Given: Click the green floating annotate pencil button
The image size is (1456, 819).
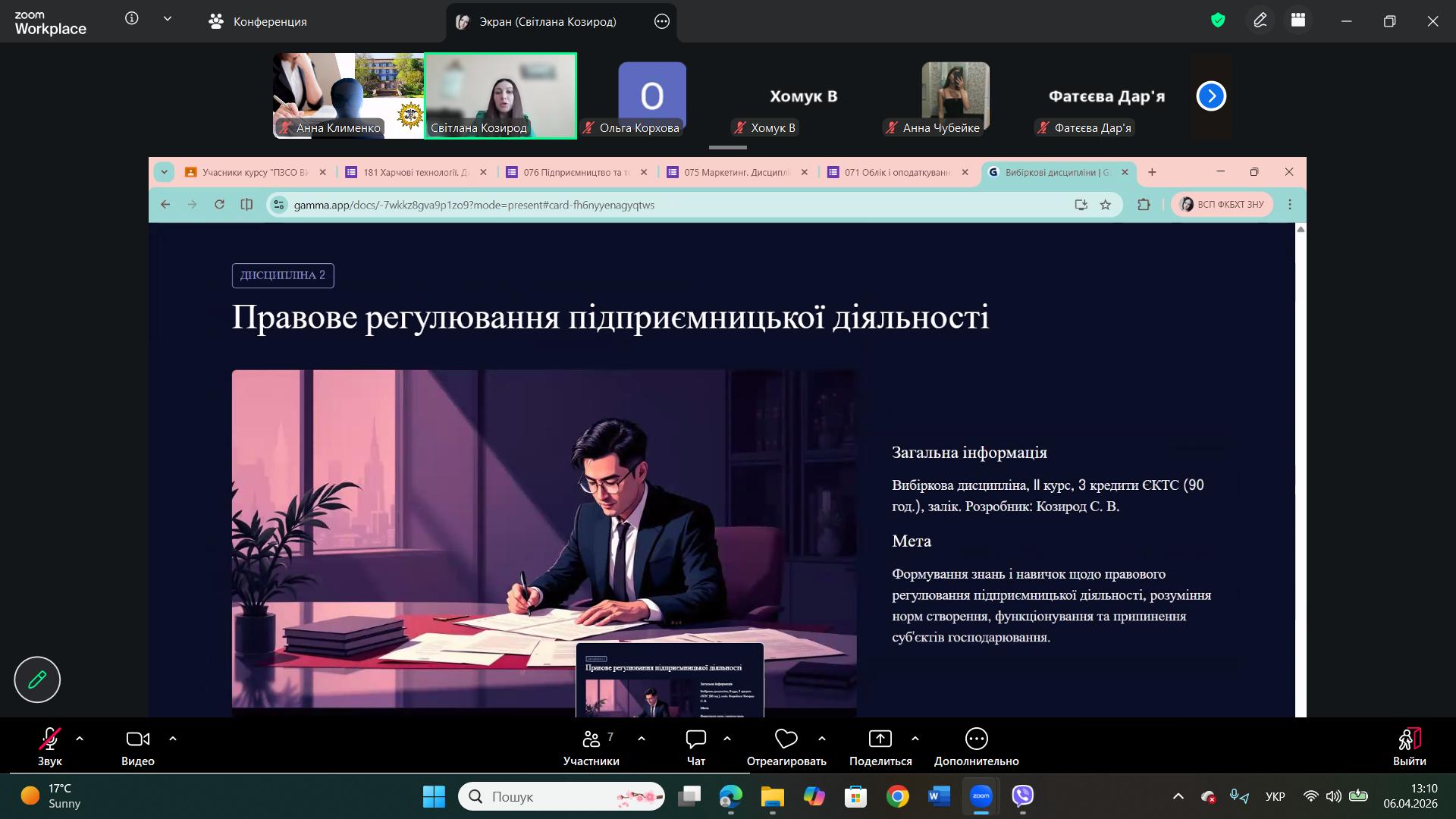Looking at the screenshot, I should coord(37,679).
